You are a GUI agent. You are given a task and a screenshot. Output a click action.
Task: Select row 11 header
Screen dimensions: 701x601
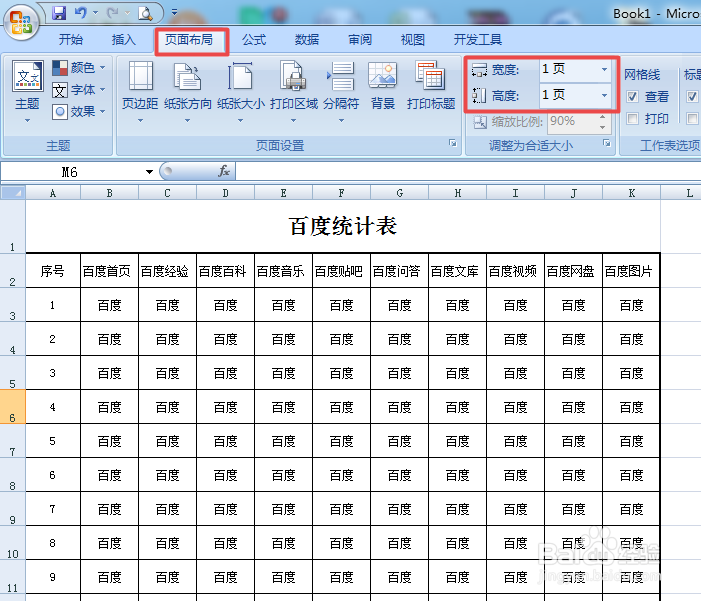pos(13,577)
